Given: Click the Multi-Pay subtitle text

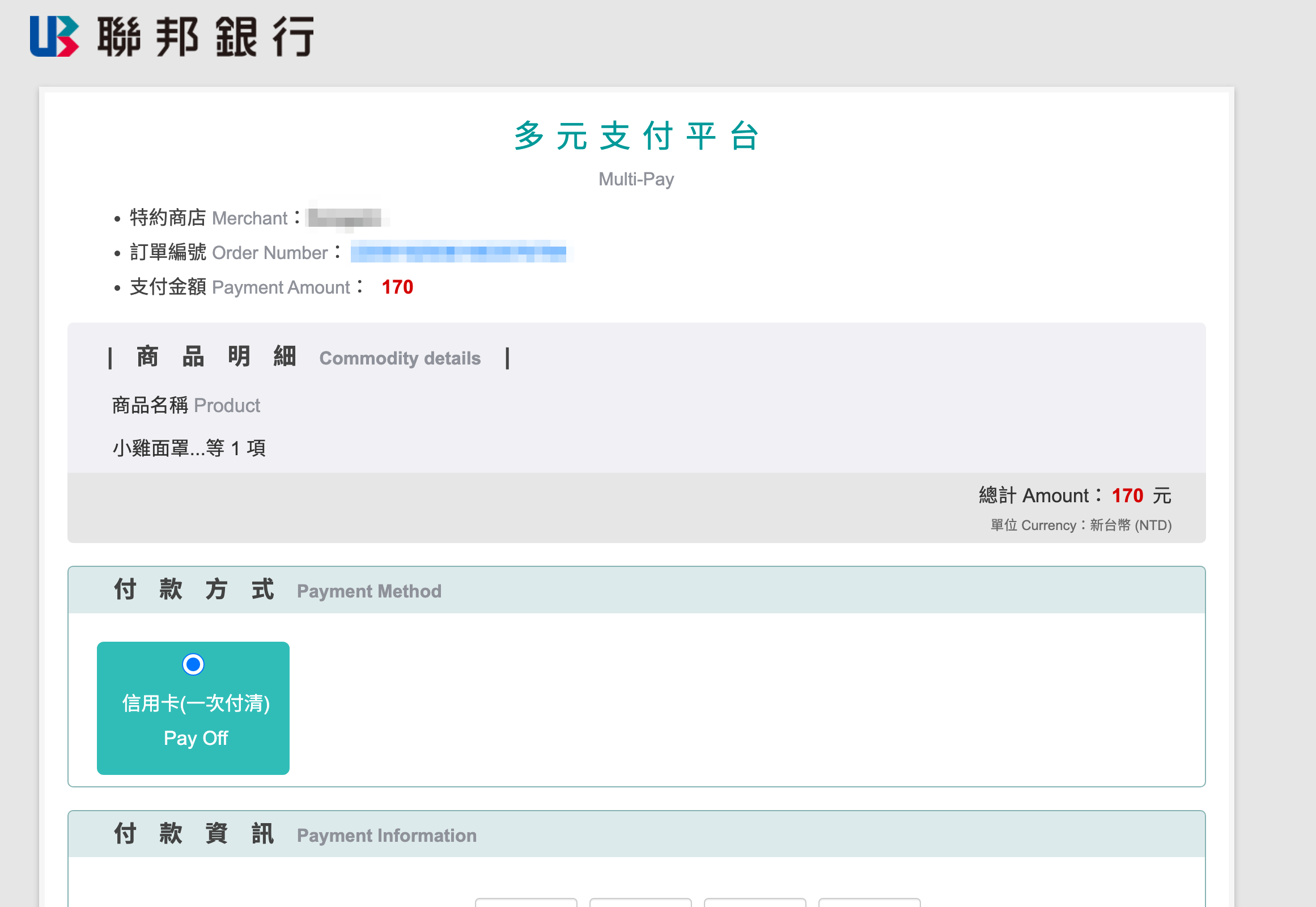Looking at the screenshot, I should coord(636,179).
